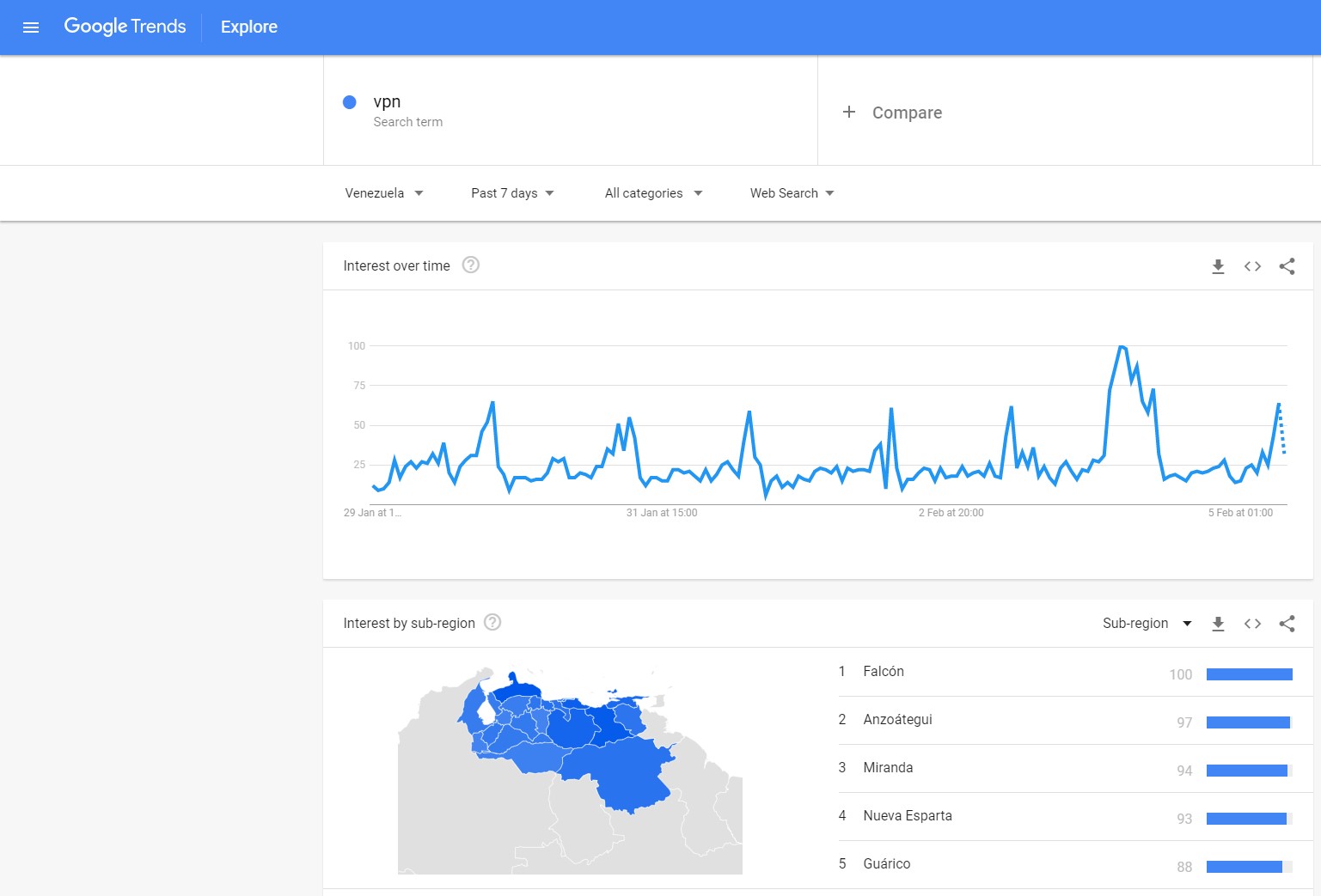Download Interest by sub-region CSV
1321x896 pixels.
click(1218, 624)
